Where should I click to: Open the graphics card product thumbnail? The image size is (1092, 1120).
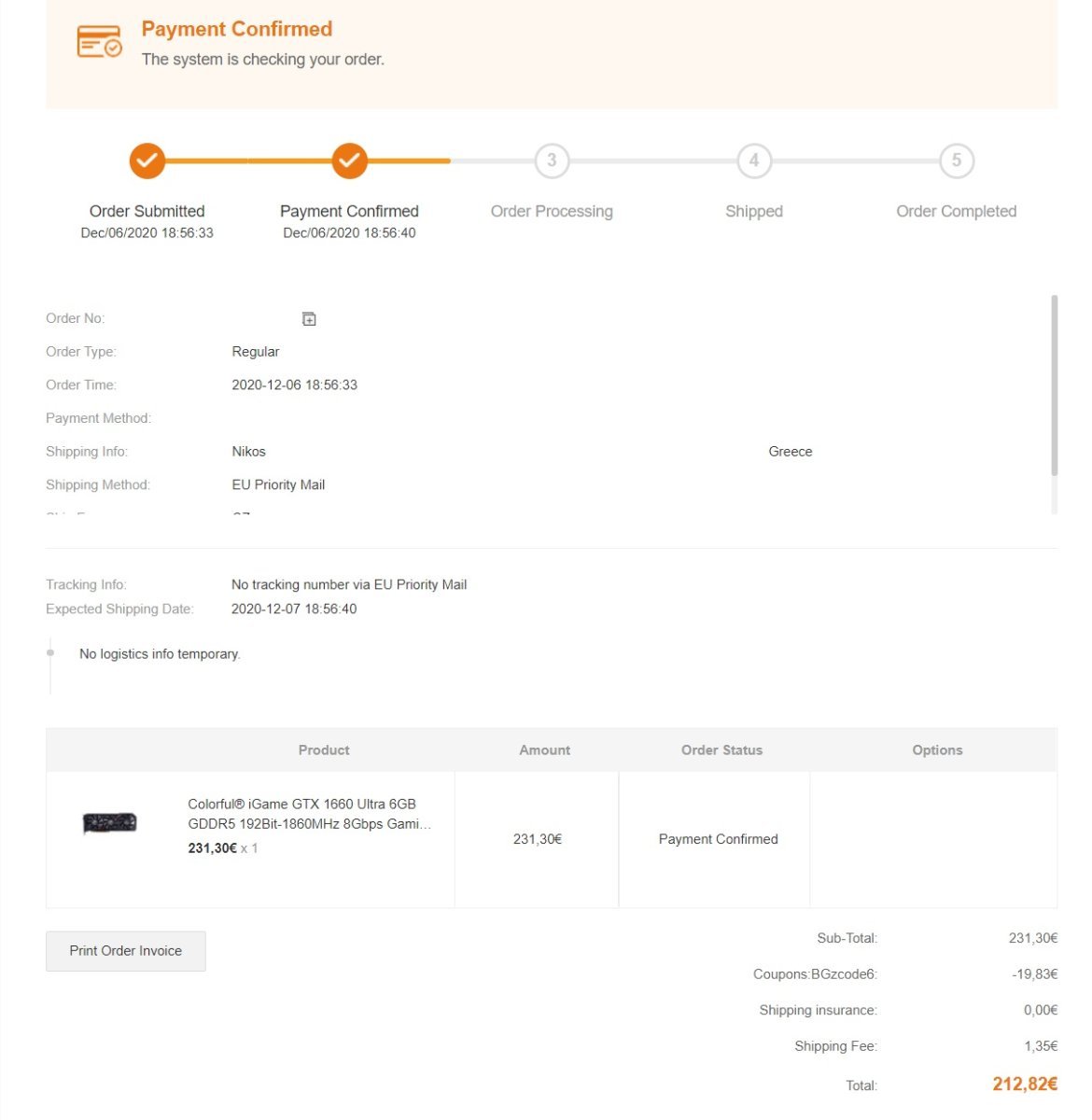point(110,823)
